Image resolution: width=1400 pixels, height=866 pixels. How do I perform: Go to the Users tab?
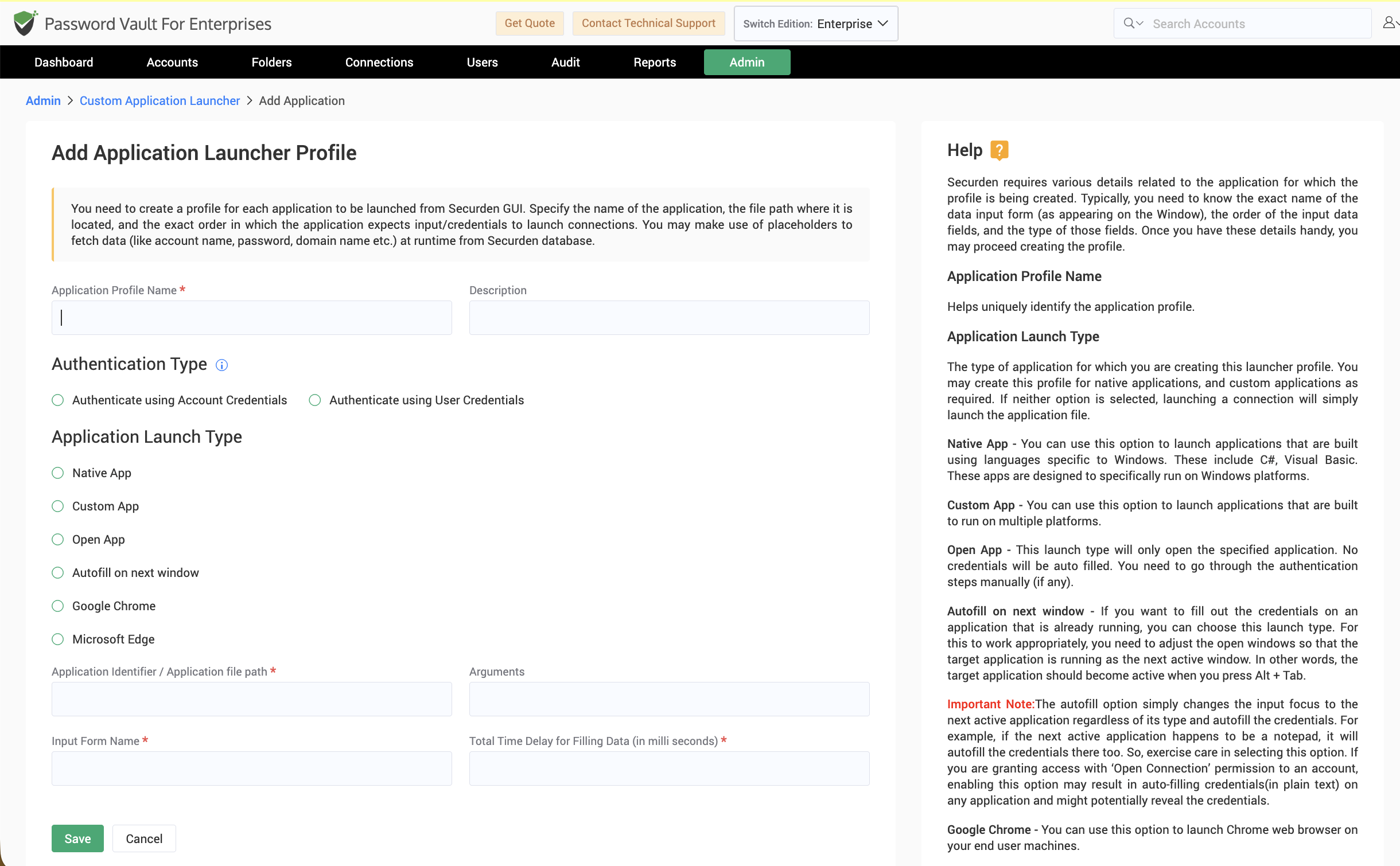pyautogui.click(x=483, y=62)
